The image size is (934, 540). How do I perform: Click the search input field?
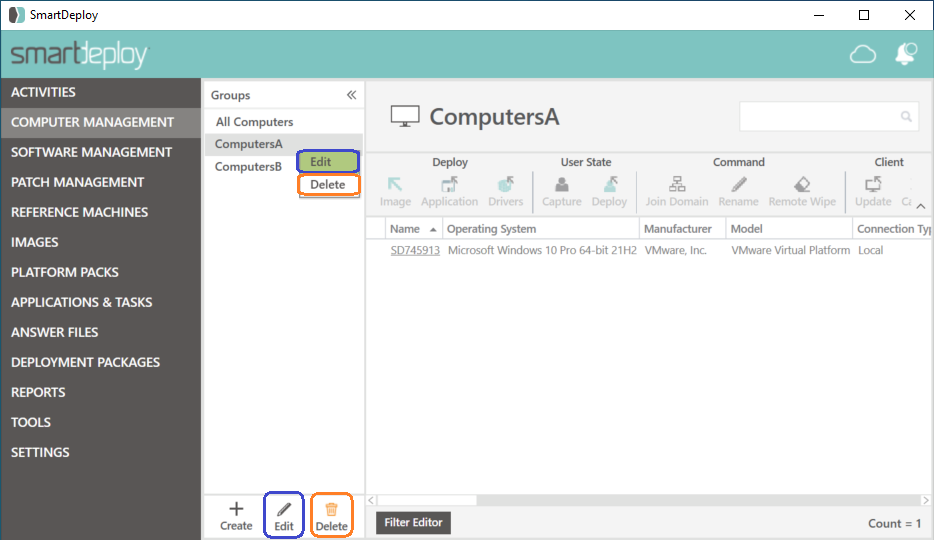click(820, 117)
